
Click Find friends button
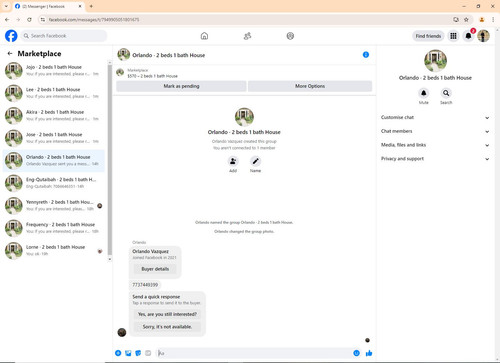pyautogui.click(x=428, y=36)
